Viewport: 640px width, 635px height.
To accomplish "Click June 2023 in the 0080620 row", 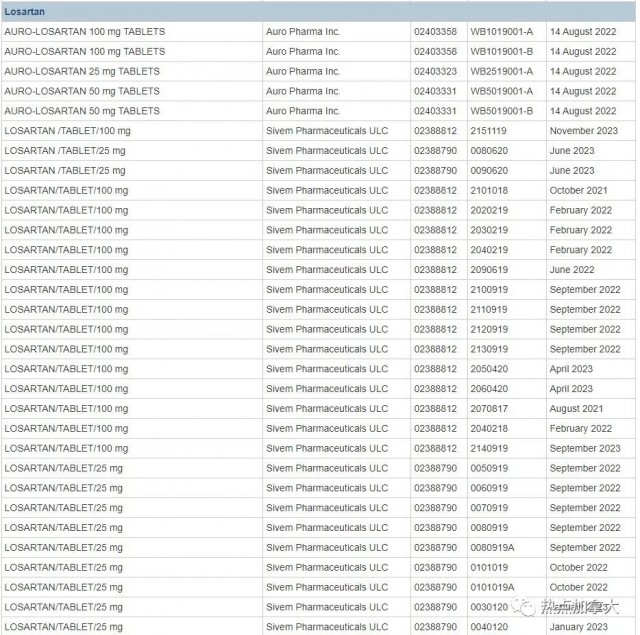I will coord(572,151).
